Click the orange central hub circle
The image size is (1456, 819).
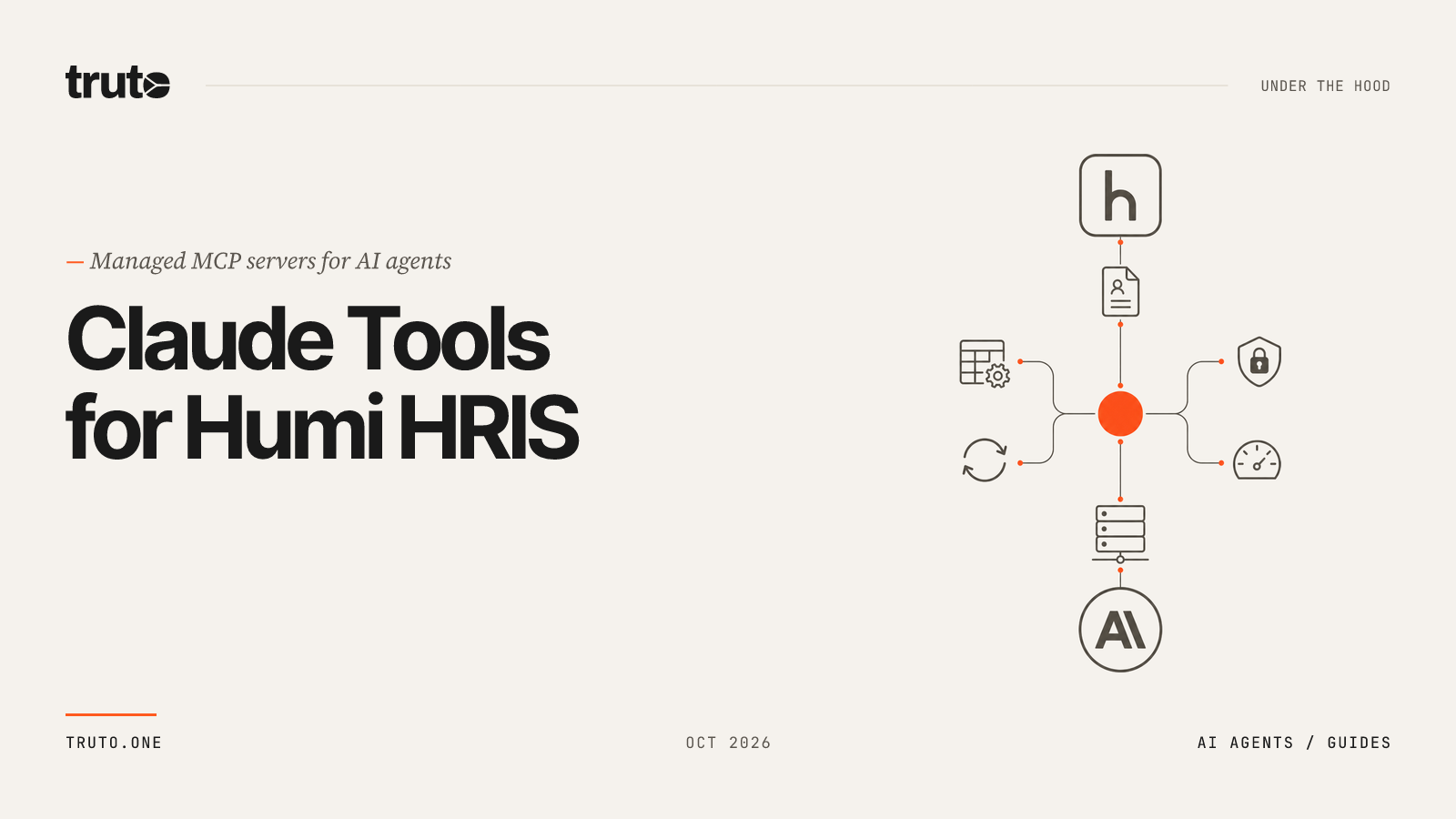(1120, 414)
